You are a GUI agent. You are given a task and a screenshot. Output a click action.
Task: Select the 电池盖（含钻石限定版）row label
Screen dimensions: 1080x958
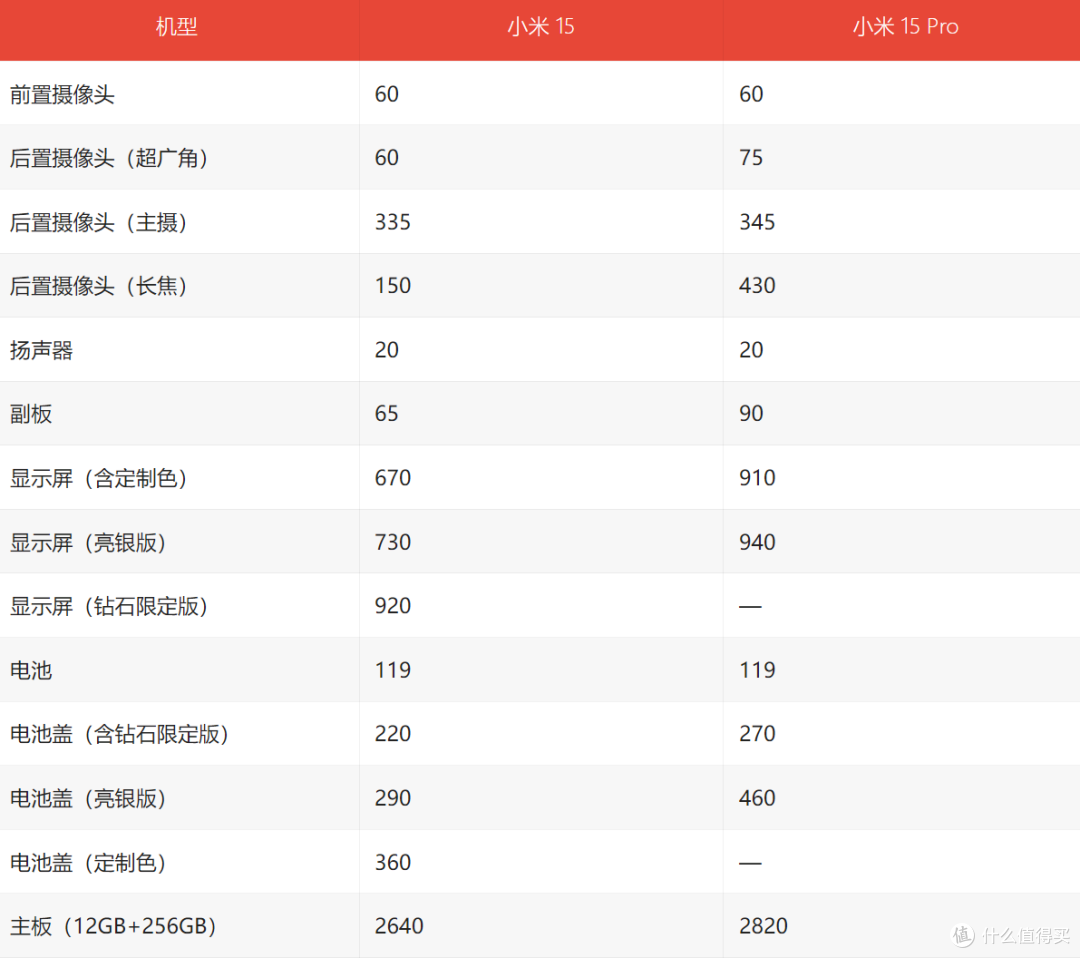pos(120,734)
